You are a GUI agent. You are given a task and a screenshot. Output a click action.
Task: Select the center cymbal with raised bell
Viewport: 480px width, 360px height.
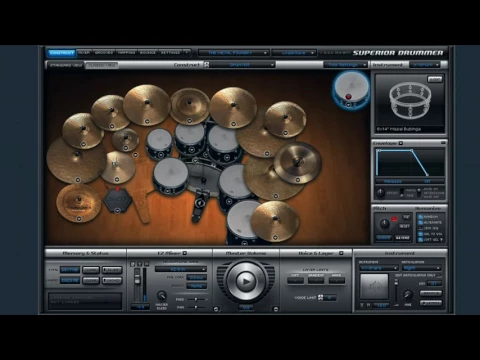click(x=190, y=105)
